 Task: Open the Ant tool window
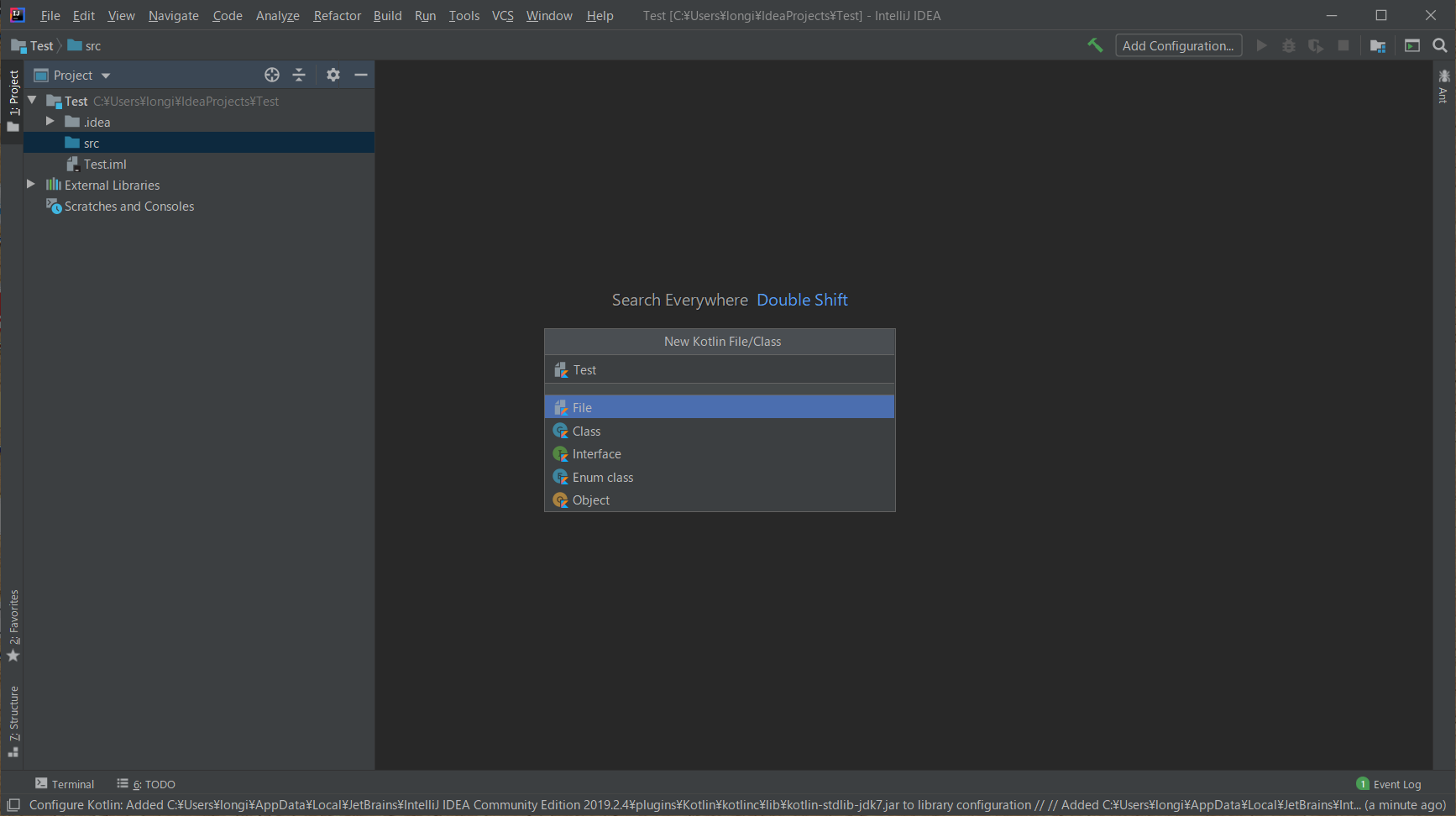coord(1444,86)
